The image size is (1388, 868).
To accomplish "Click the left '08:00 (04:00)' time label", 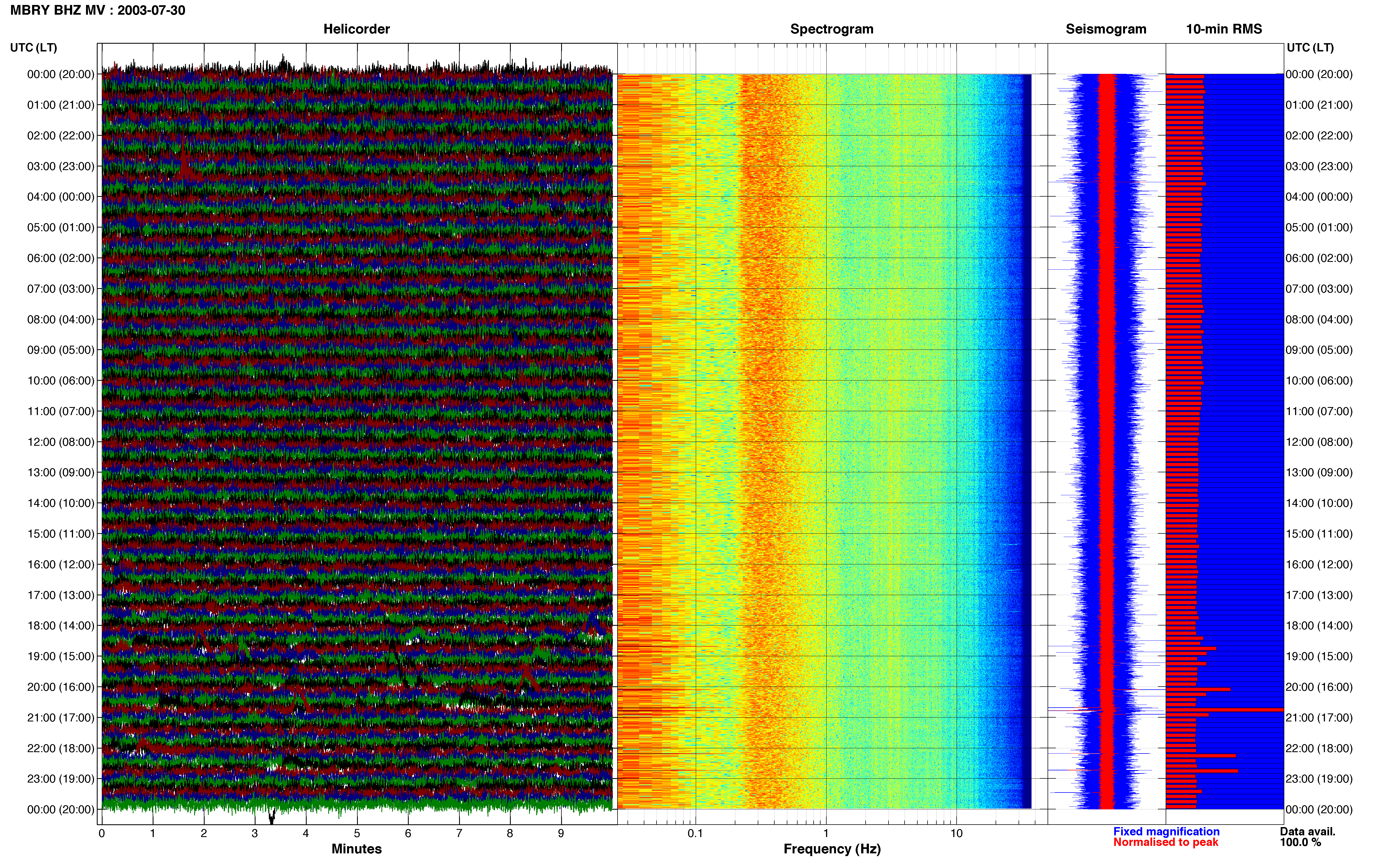I will tap(61, 320).
